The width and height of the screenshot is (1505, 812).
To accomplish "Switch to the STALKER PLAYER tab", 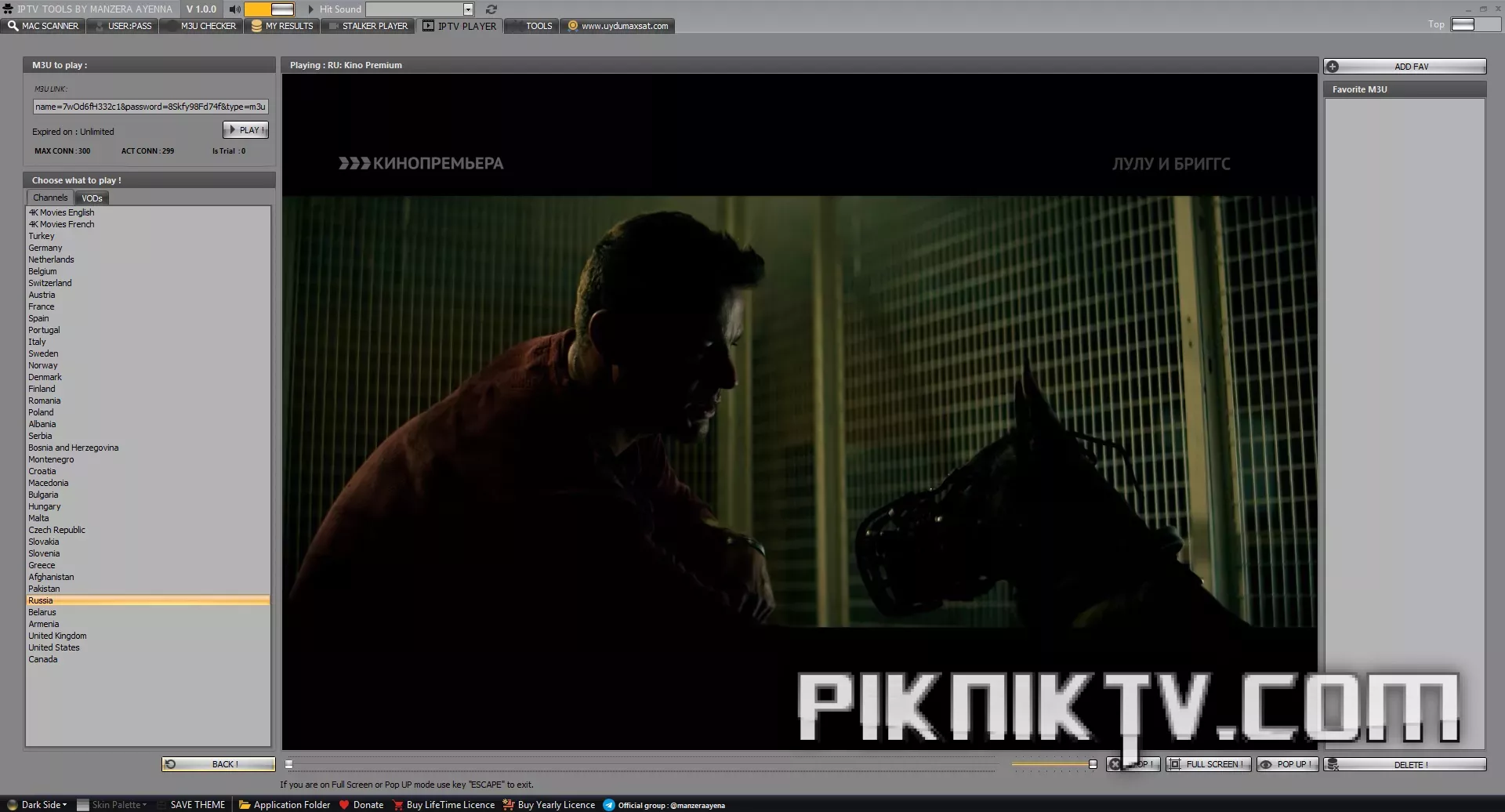I will (x=368, y=26).
